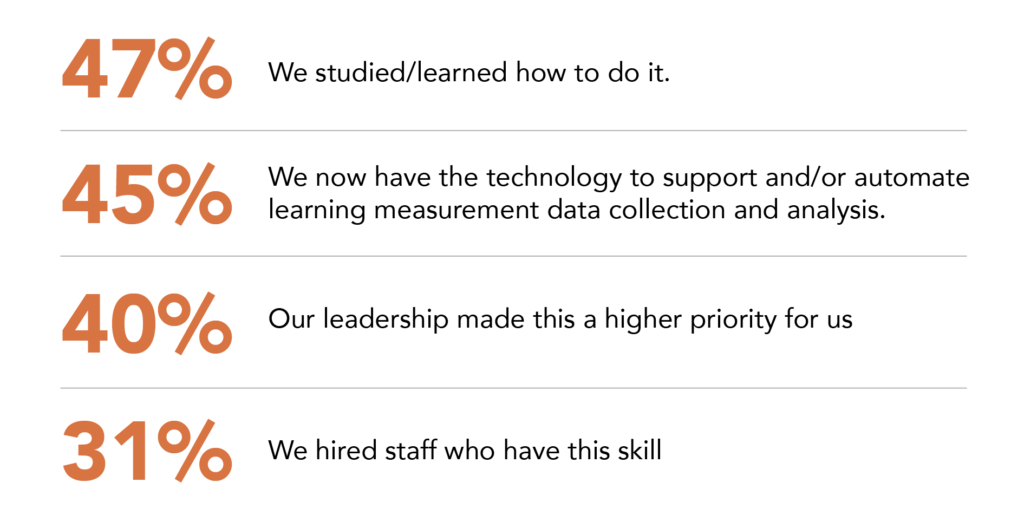Click the "We hired staff who have this skill" text
The height and width of the screenshot is (528, 1024).
pyautogui.click(x=465, y=451)
